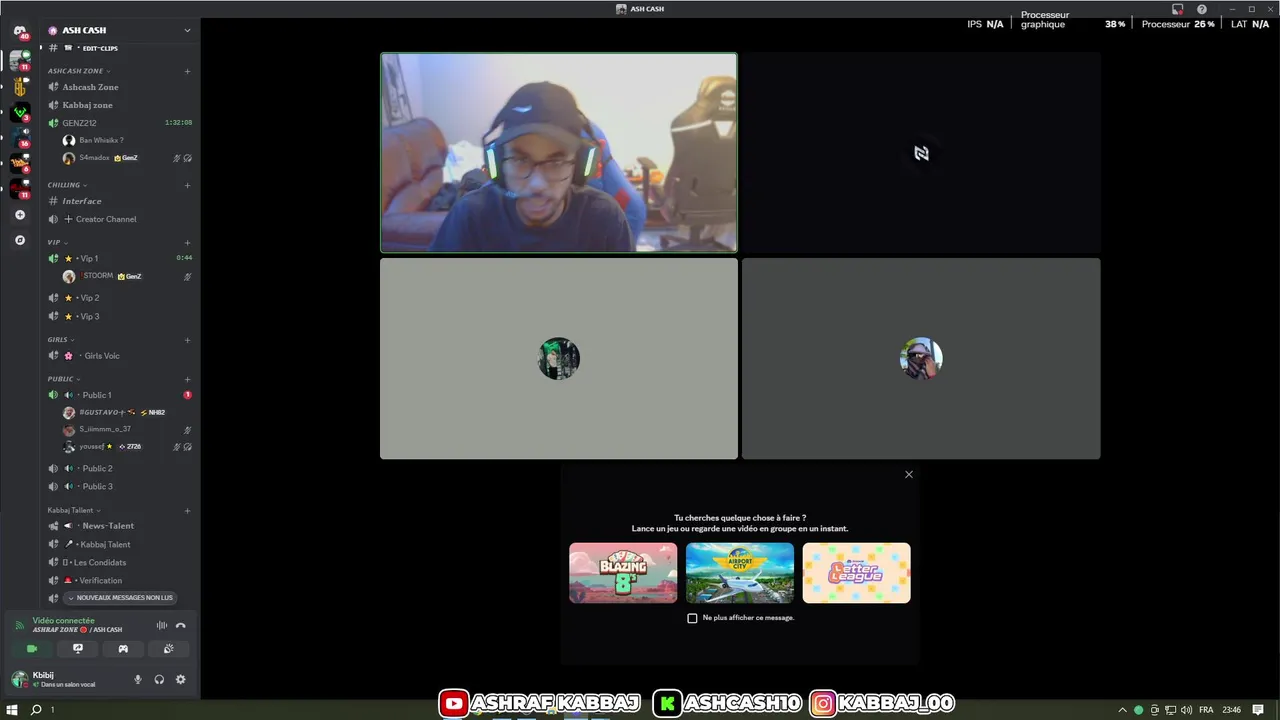Open the voice connection signal icon
Image resolution: width=1280 pixels, height=720 pixels.
(19, 625)
